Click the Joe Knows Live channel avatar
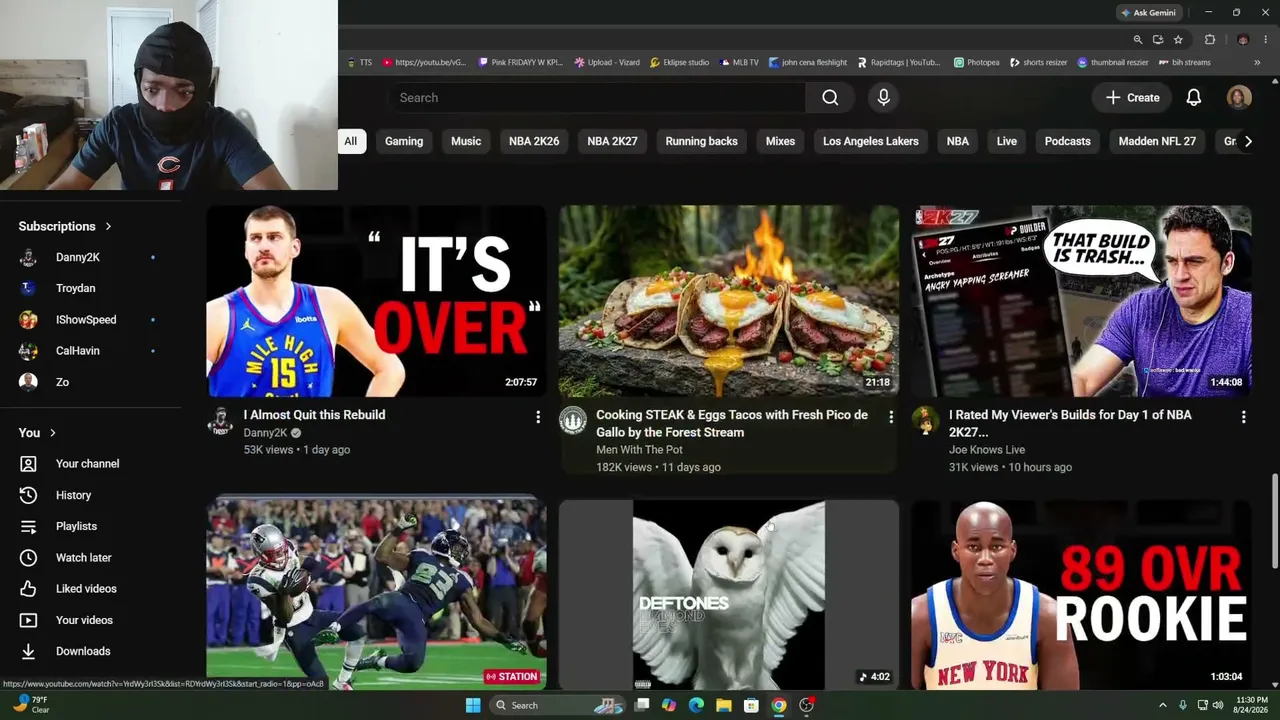 925,421
